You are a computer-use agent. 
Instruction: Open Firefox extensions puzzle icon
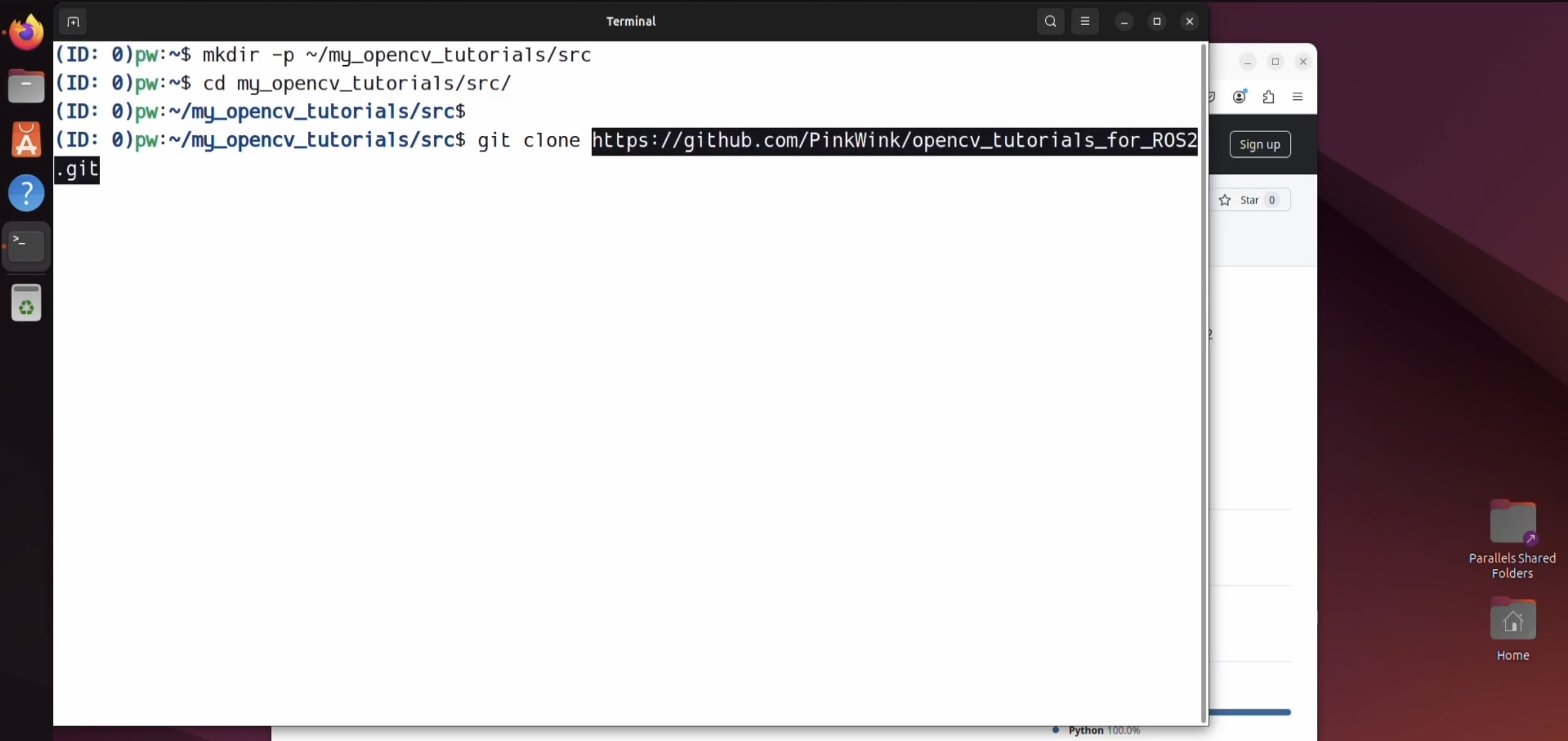1268,97
